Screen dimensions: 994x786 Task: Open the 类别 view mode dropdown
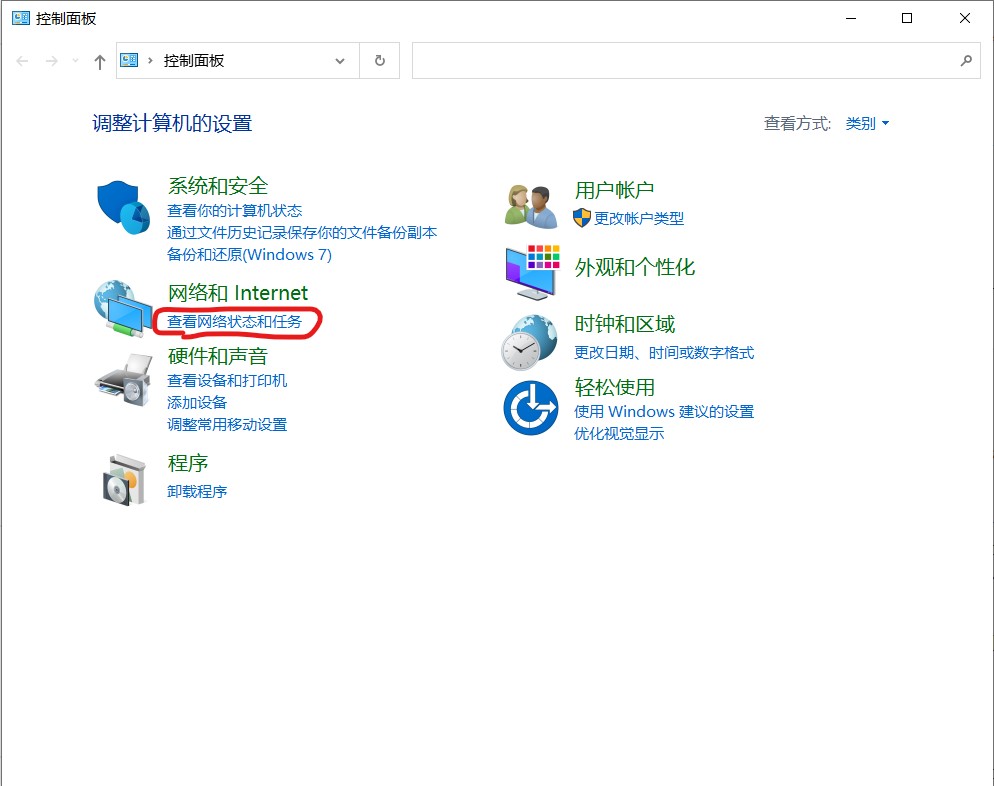[x=866, y=123]
